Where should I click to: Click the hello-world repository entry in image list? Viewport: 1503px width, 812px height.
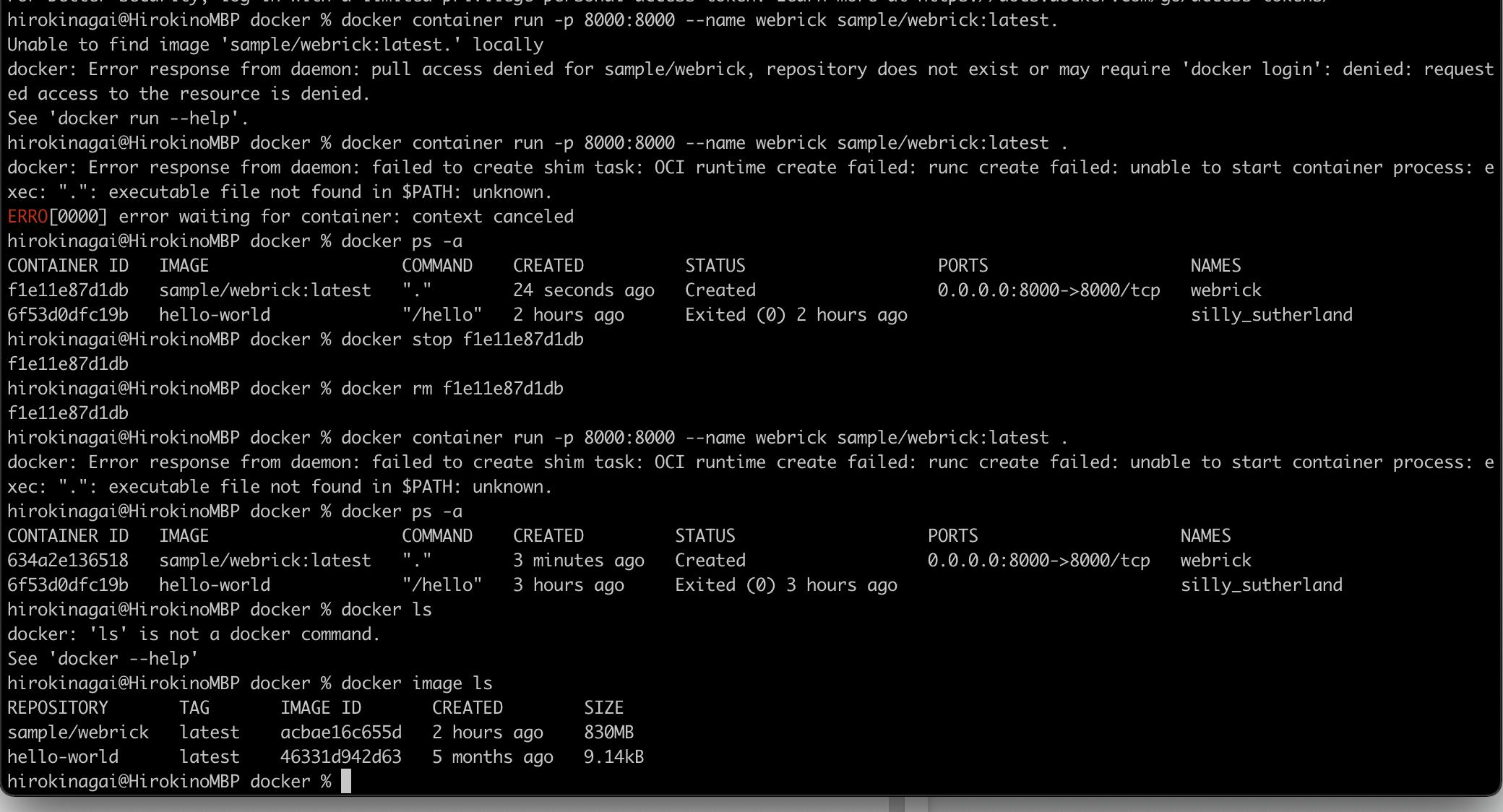tap(63, 757)
